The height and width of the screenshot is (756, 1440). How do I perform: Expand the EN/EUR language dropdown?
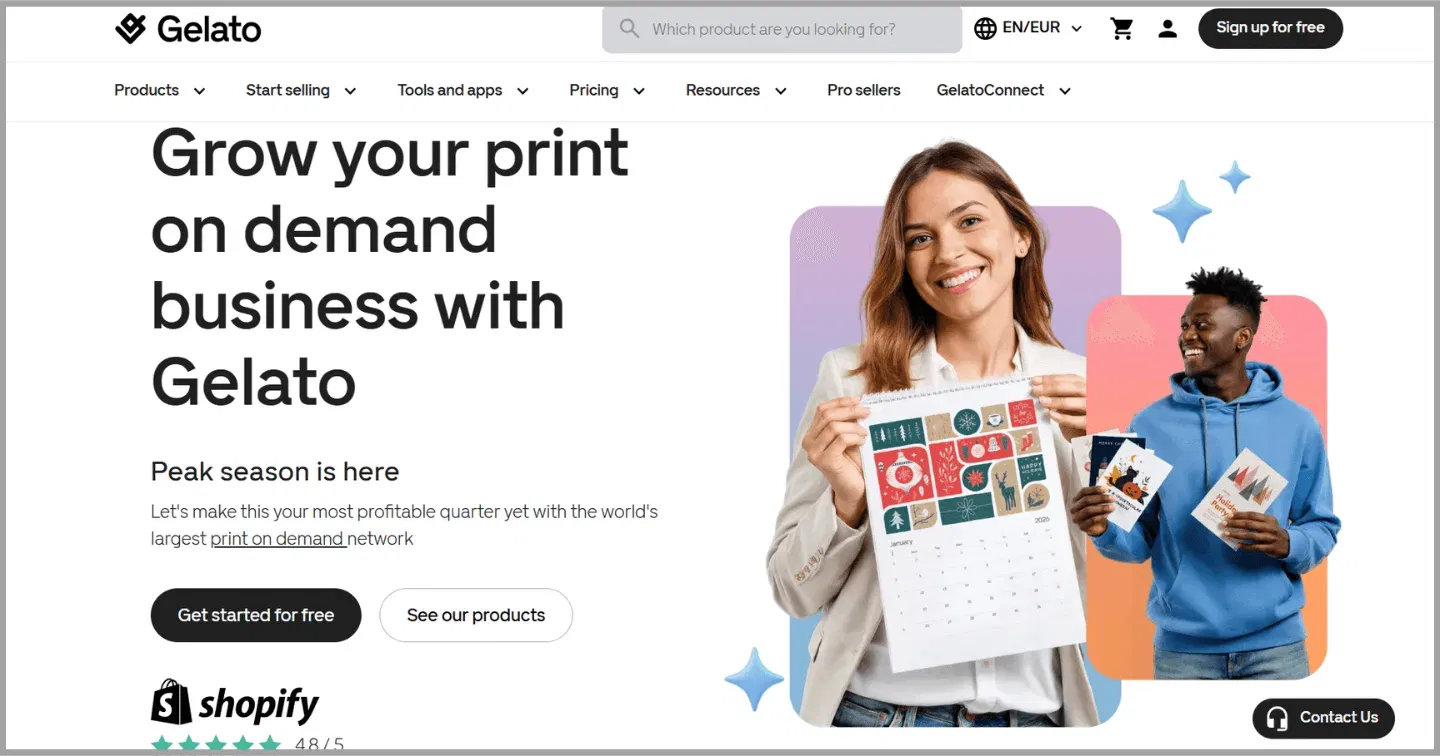1028,28
